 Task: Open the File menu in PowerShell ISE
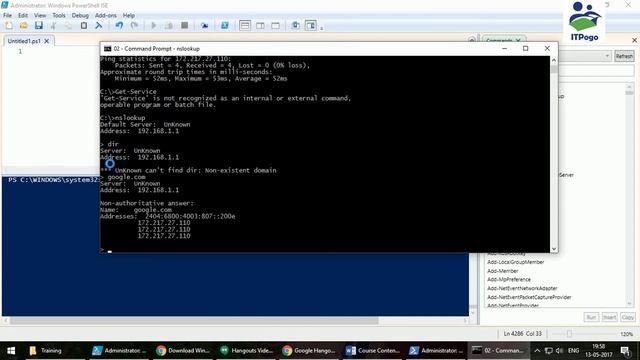coord(7,15)
